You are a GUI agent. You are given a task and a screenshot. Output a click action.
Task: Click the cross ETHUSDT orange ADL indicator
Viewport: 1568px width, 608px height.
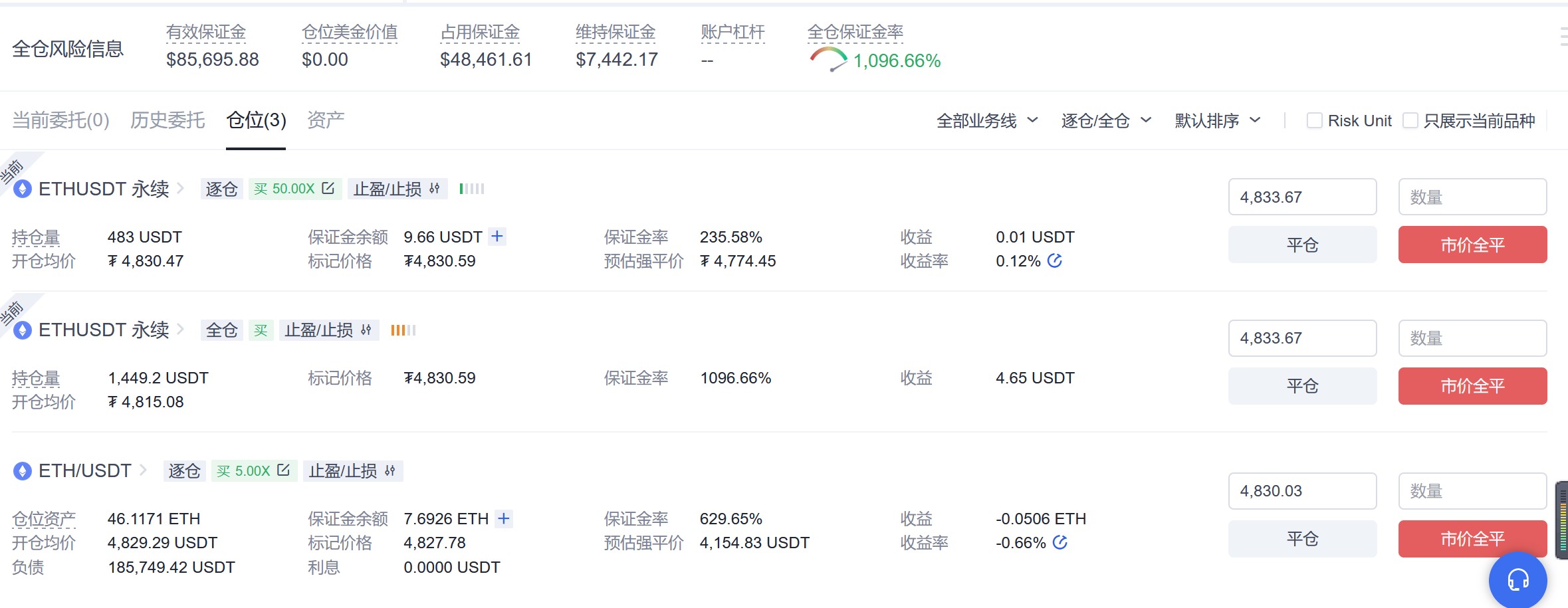point(403,330)
